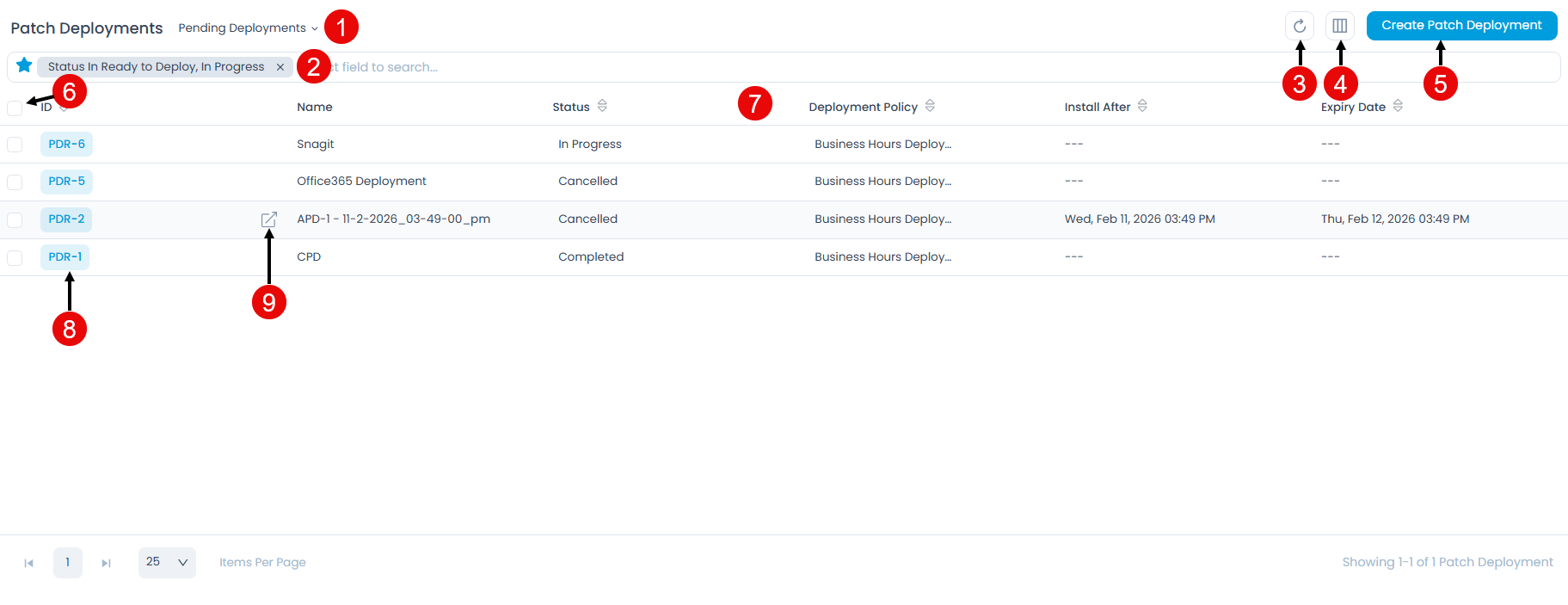Click the APD-1 - 11-2-2026_03-49-00_pm name
This screenshot has height=605, width=1568.
tap(393, 219)
